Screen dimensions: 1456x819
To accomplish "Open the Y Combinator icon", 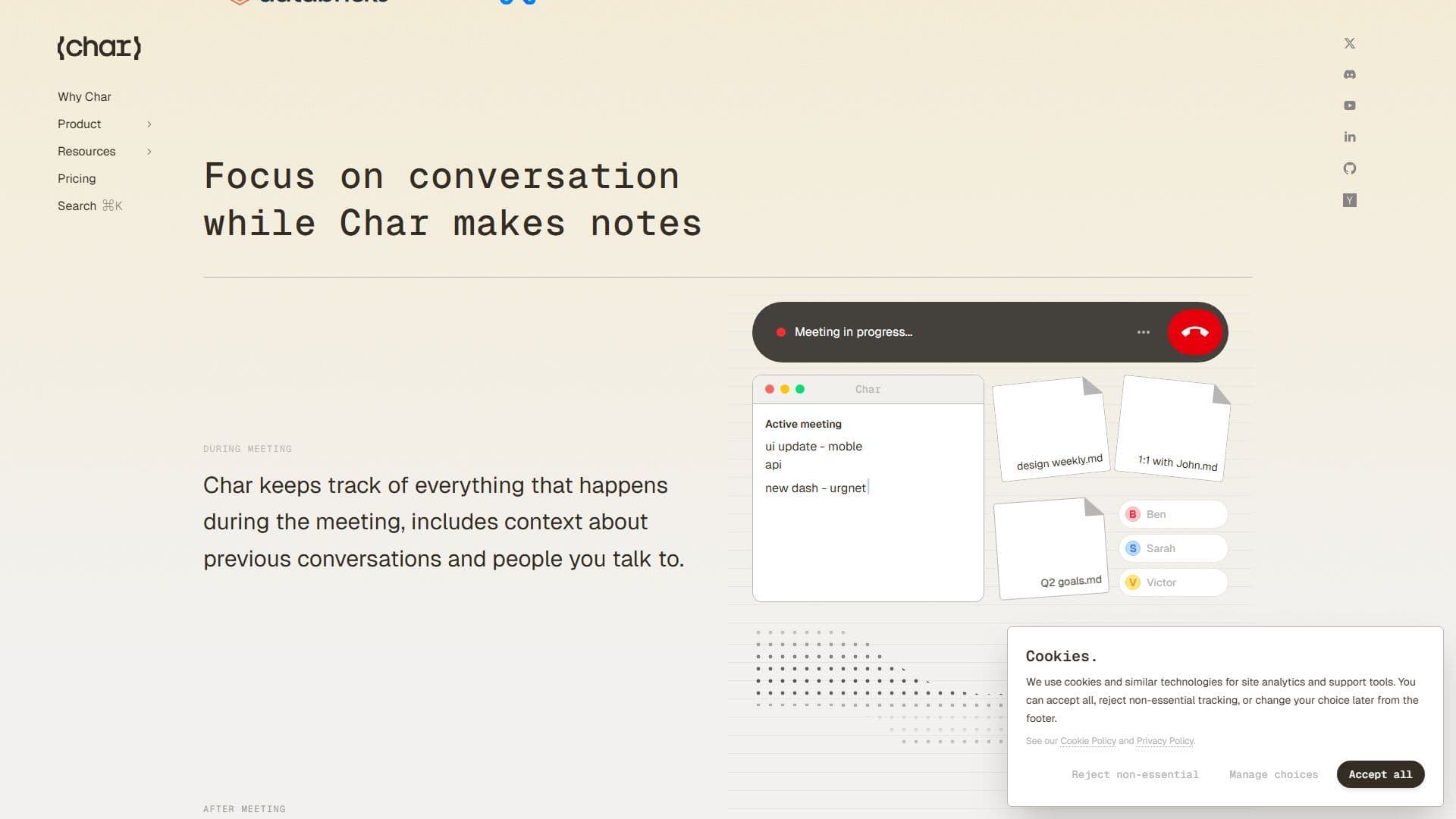I will click(1349, 200).
